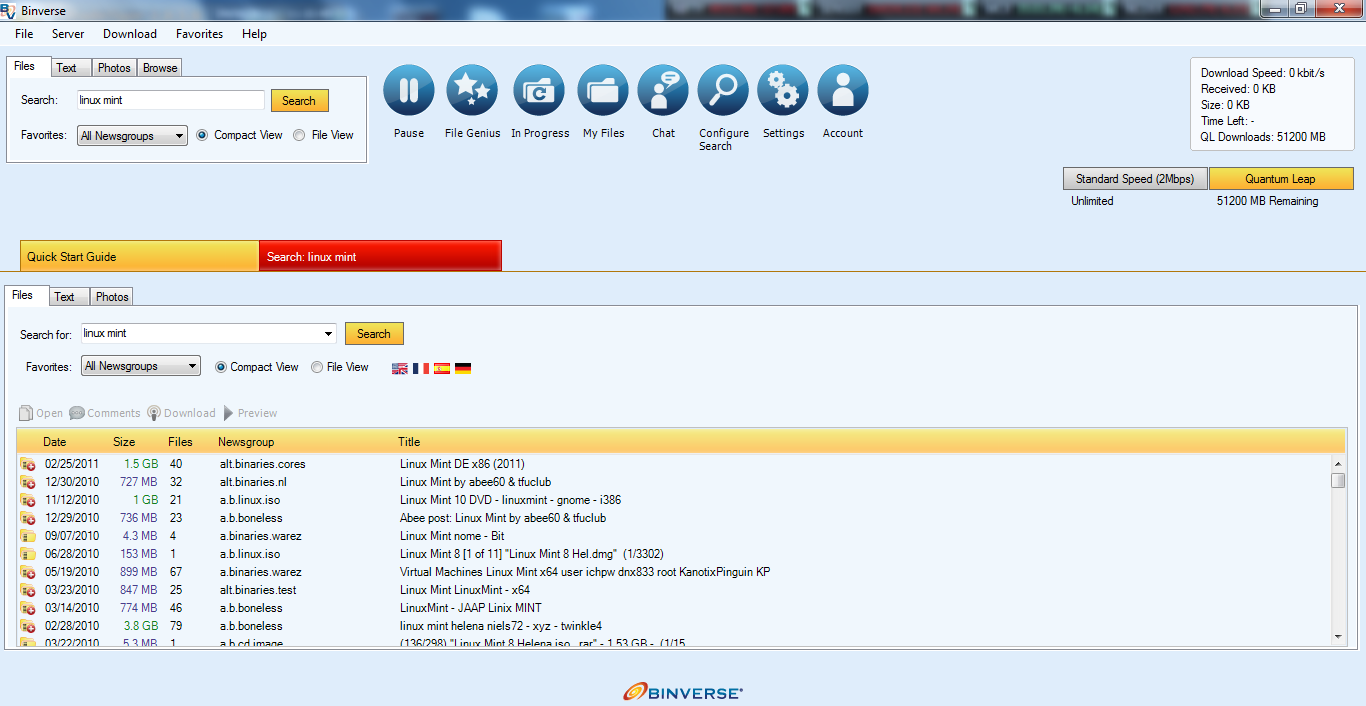Open the Download menu
Screen dimensions: 1366x706
point(130,34)
